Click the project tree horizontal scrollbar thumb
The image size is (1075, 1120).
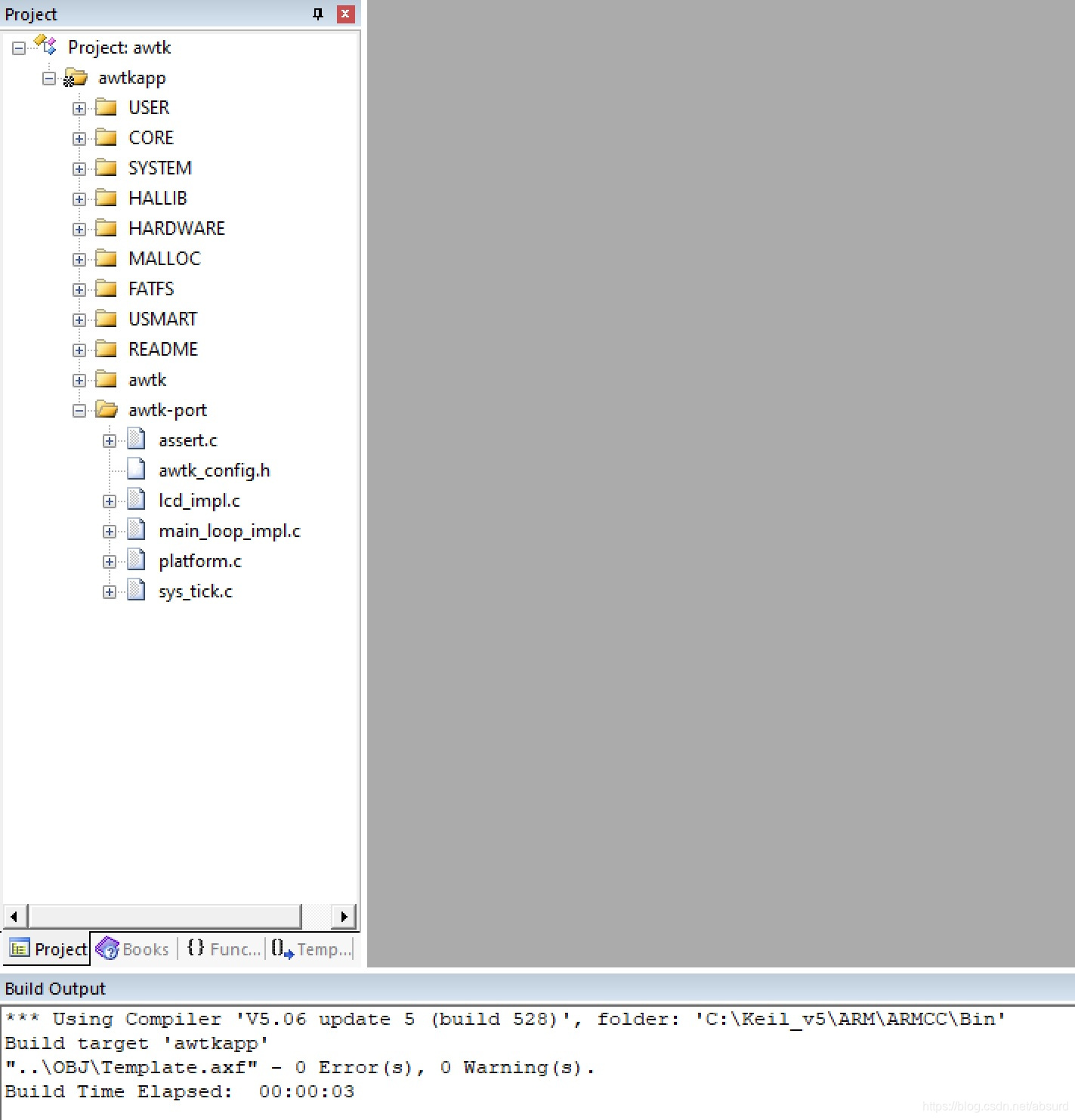[165, 916]
